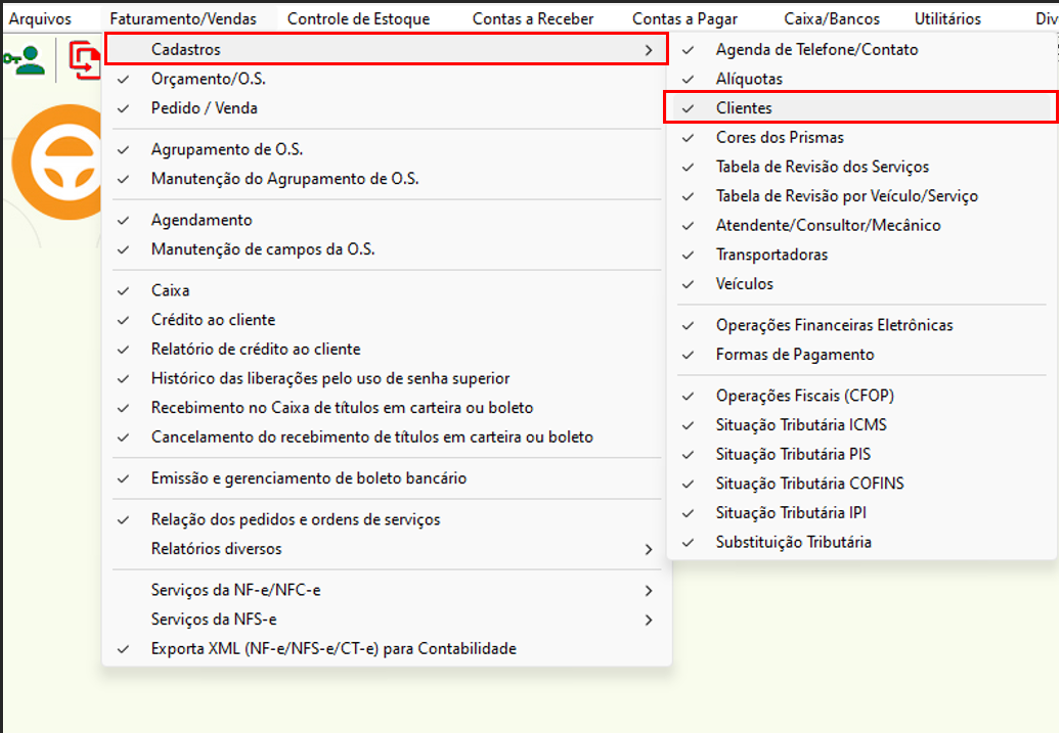The image size is (1059, 733).
Task: Open Agendamento option
Action: click(386, 220)
